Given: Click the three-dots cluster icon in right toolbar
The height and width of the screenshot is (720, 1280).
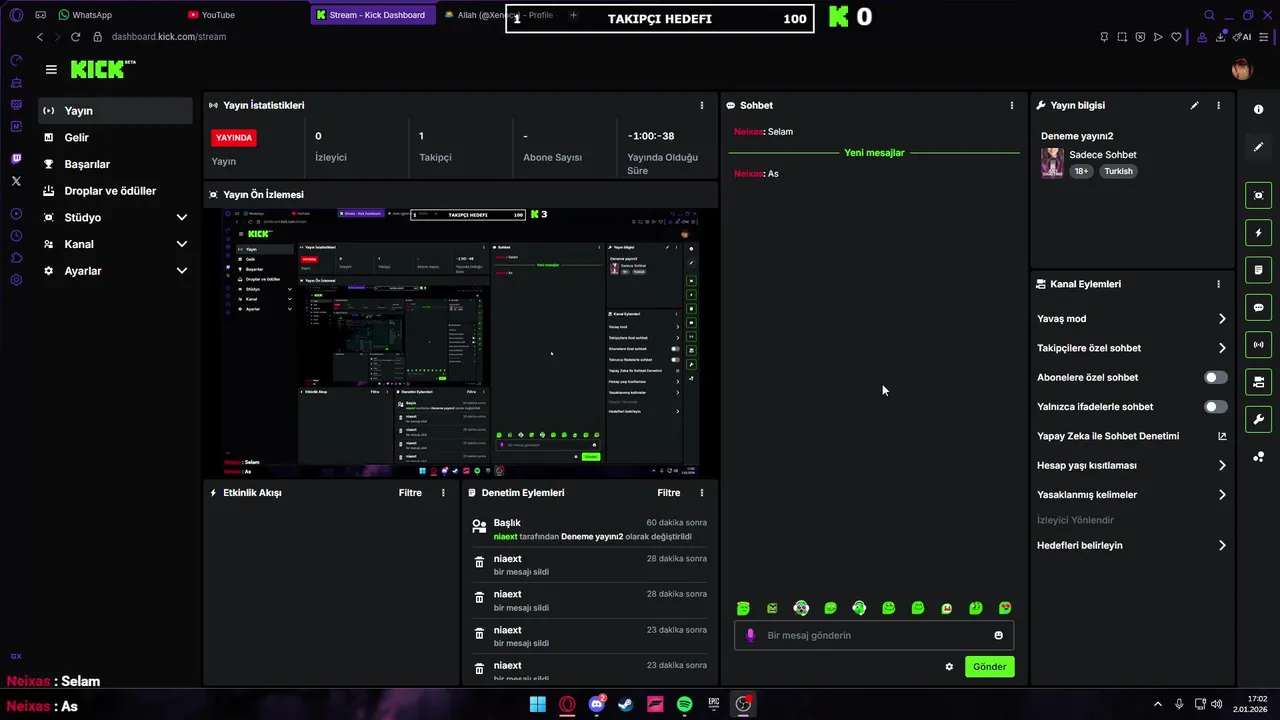Looking at the screenshot, I should tap(1258, 457).
